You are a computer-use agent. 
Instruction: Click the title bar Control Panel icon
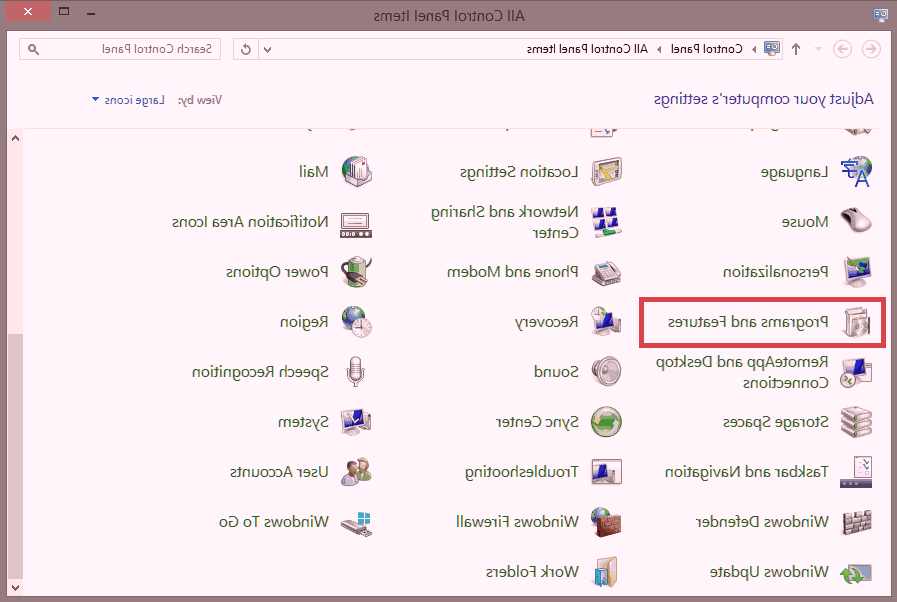(880, 15)
